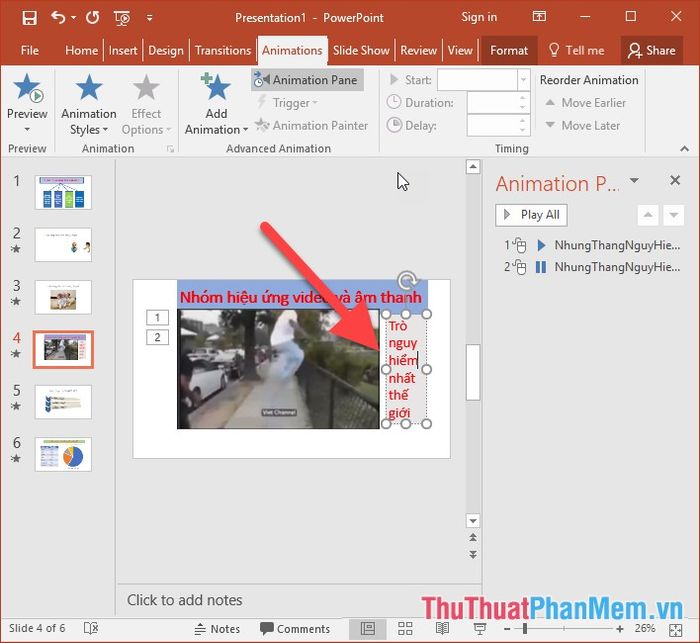Open the Slide Show ribbon tab
Image resolution: width=700 pixels, height=643 pixels.
tap(361, 50)
